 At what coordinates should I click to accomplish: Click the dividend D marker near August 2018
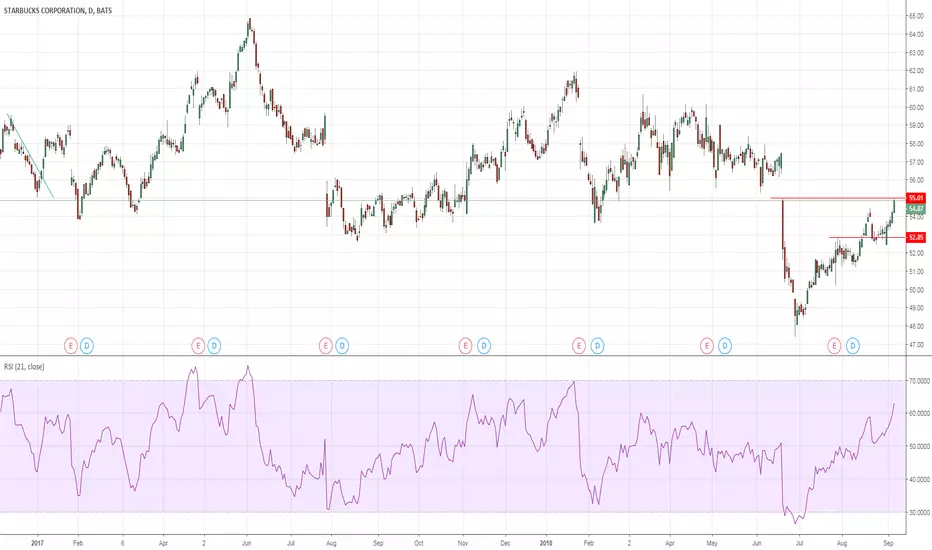click(x=853, y=345)
